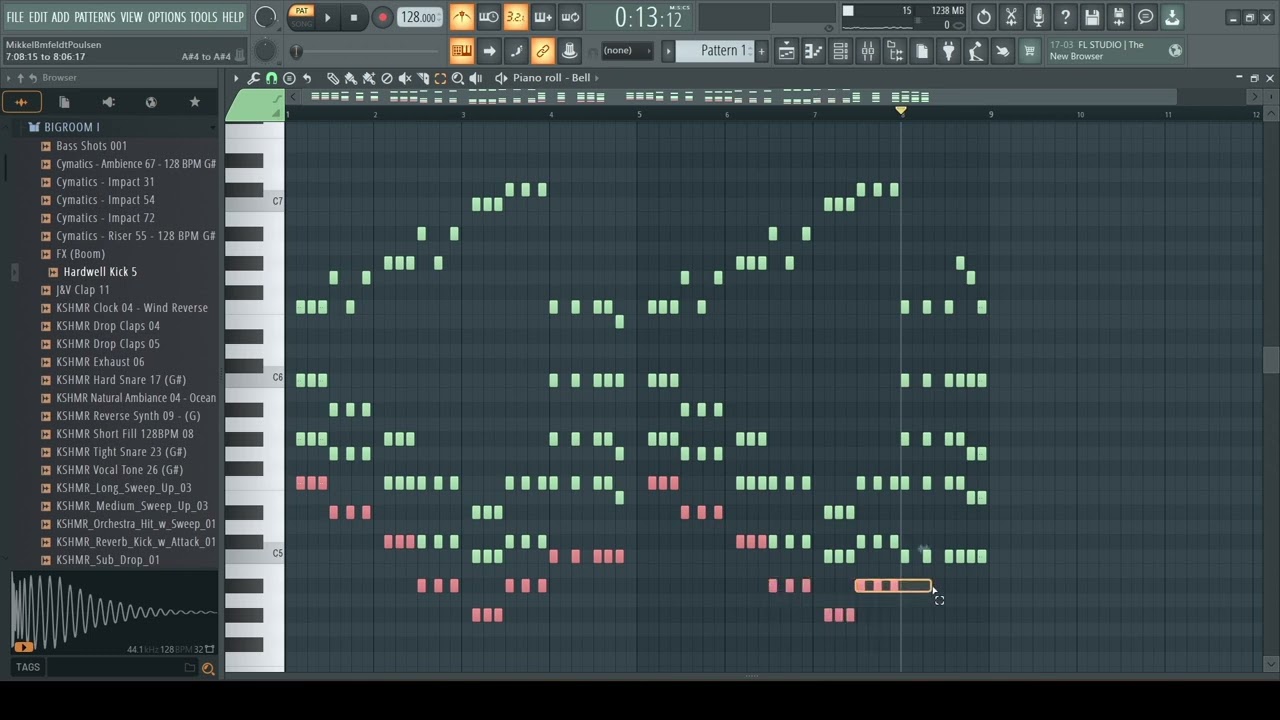Toggle the metronome

(x=461, y=17)
